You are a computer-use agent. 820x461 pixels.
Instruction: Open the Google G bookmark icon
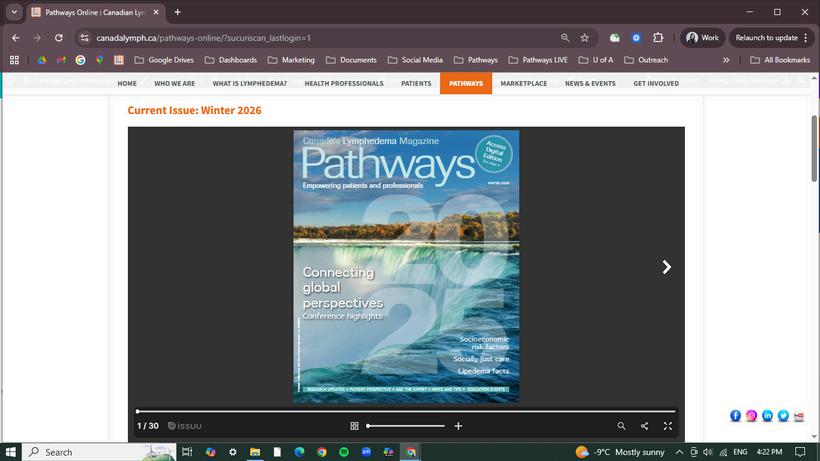click(80, 60)
